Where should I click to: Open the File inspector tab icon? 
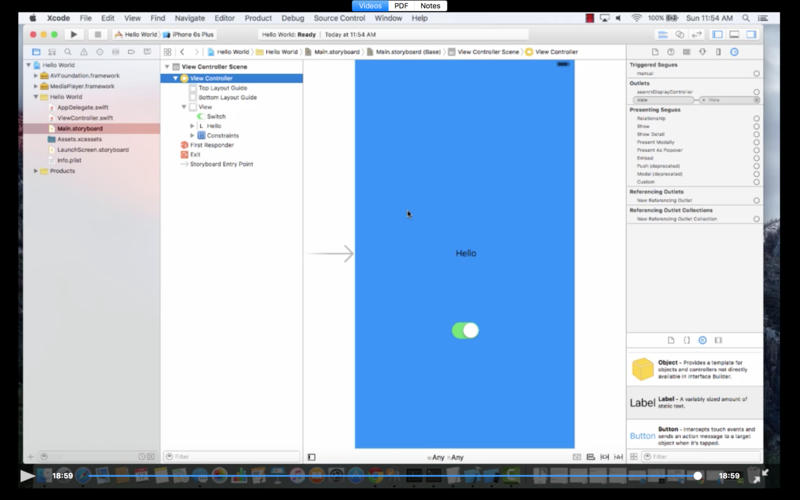point(655,52)
